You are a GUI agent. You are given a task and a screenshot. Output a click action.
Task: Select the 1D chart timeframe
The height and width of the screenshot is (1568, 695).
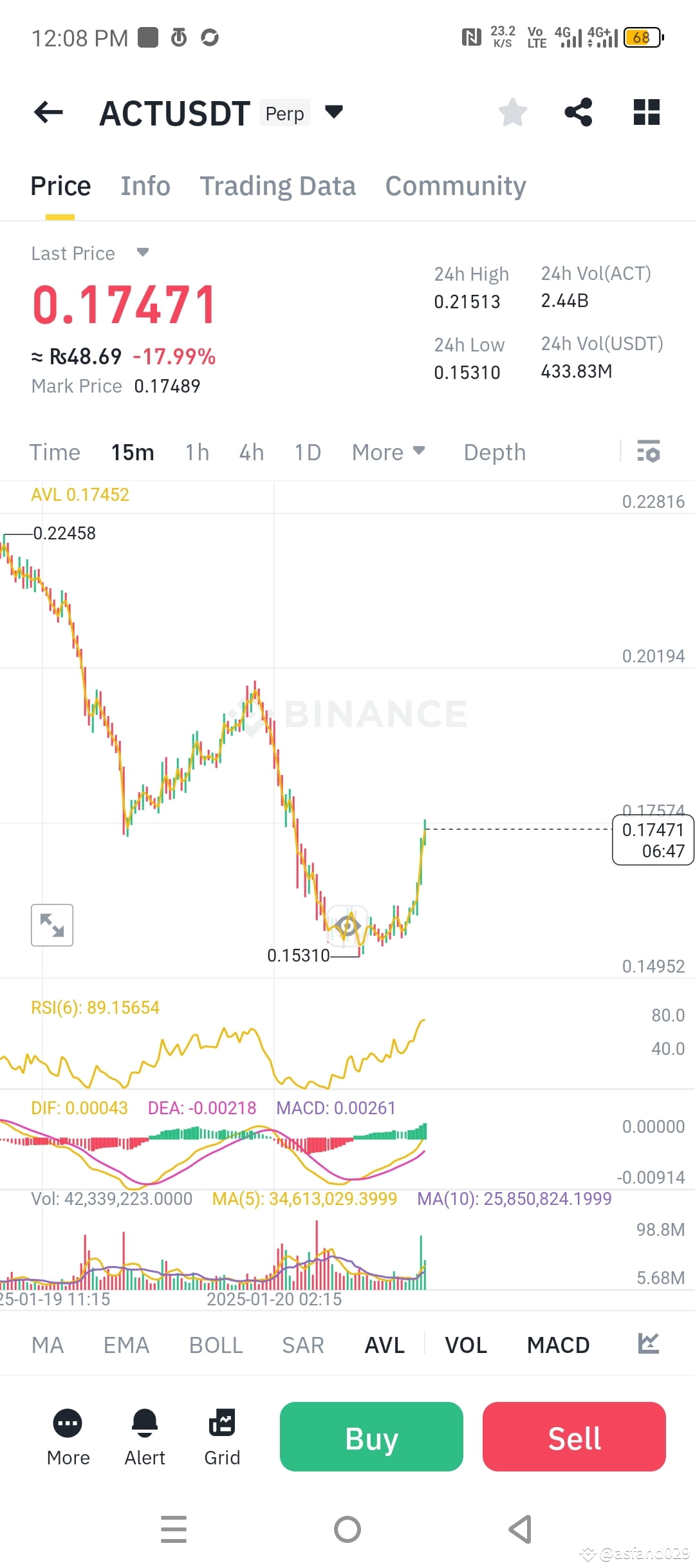pos(307,453)
